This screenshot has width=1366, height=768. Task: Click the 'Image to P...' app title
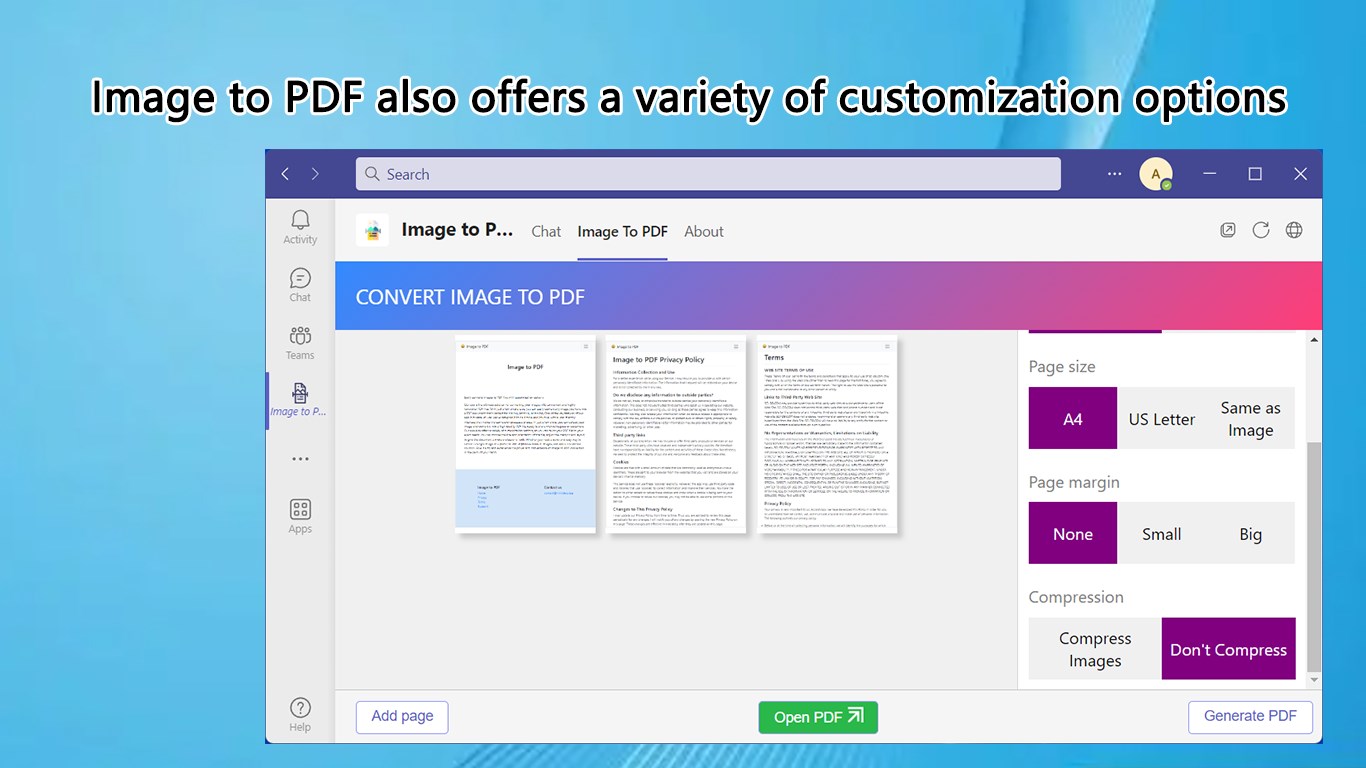point(457,230)
